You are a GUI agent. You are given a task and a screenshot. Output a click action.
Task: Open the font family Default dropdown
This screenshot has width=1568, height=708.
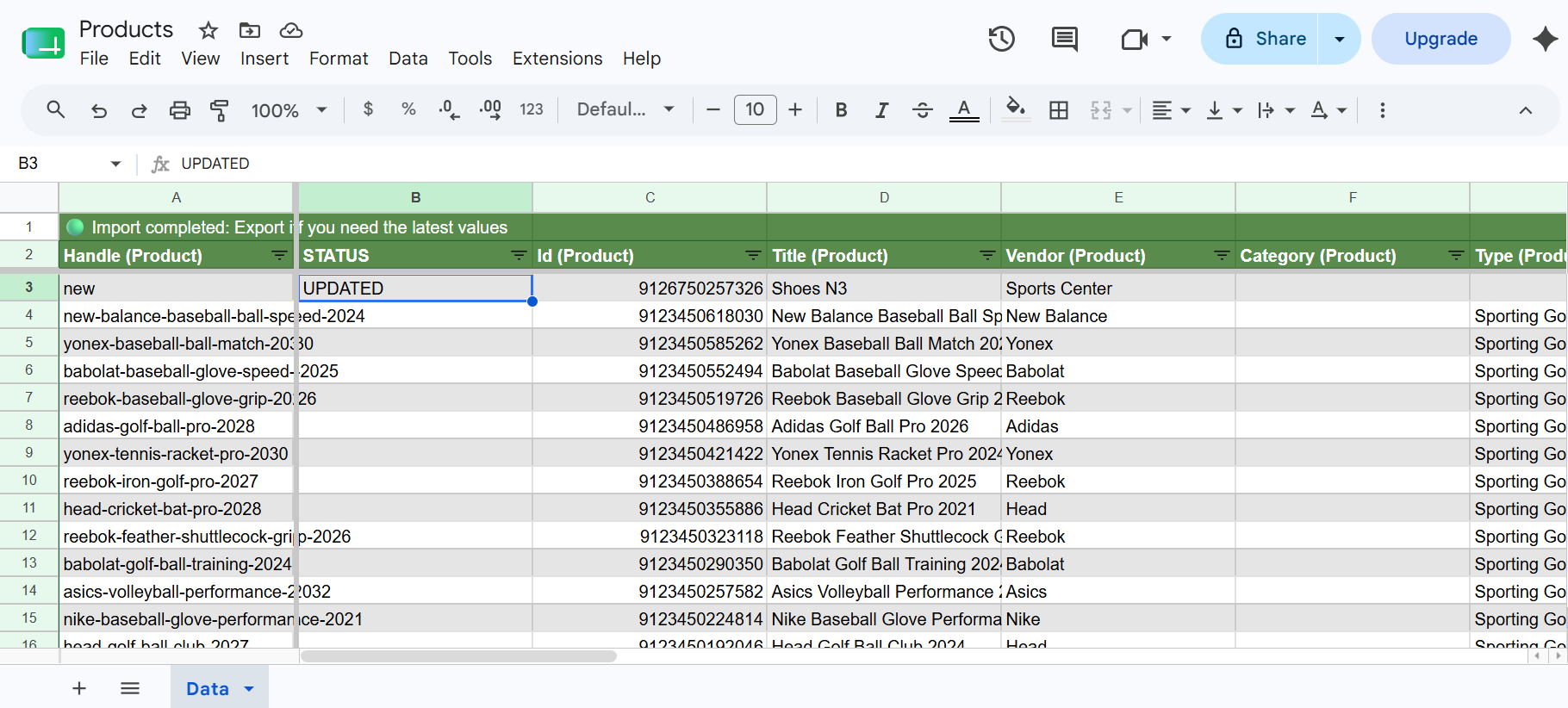click(x=625, y=109)
